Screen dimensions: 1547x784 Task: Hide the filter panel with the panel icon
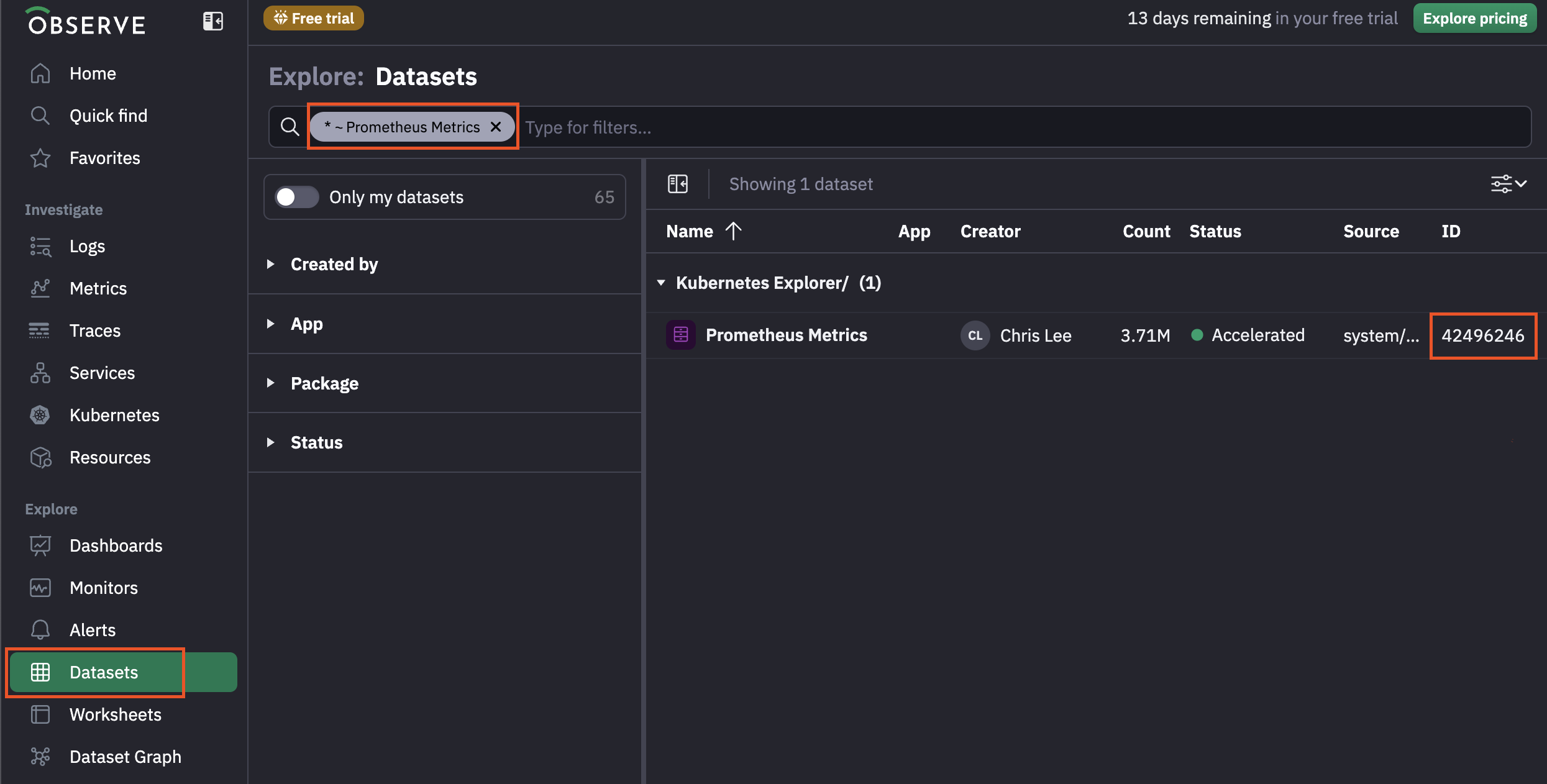[678, 184]
